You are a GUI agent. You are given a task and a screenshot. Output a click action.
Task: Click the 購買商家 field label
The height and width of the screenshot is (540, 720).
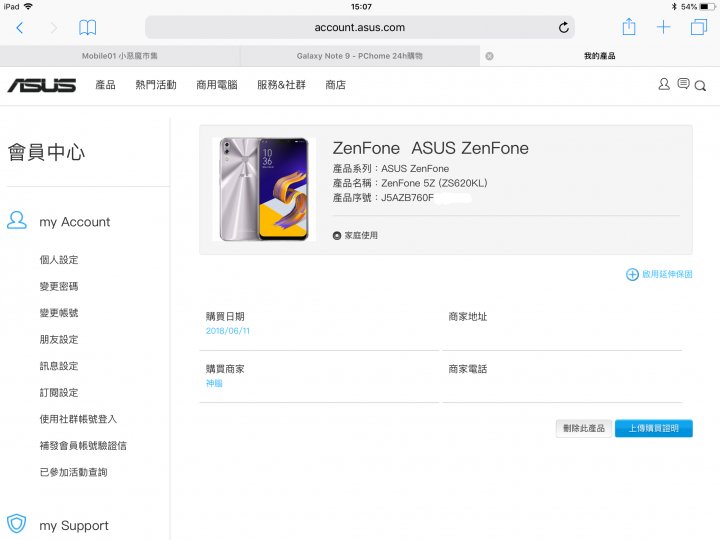click(x=225, y=369)
